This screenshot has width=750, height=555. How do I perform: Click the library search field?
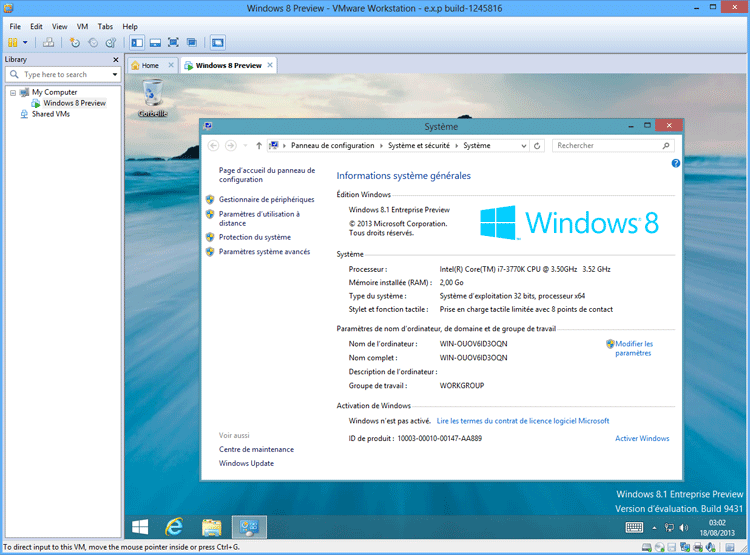click(x=62, y=75)
